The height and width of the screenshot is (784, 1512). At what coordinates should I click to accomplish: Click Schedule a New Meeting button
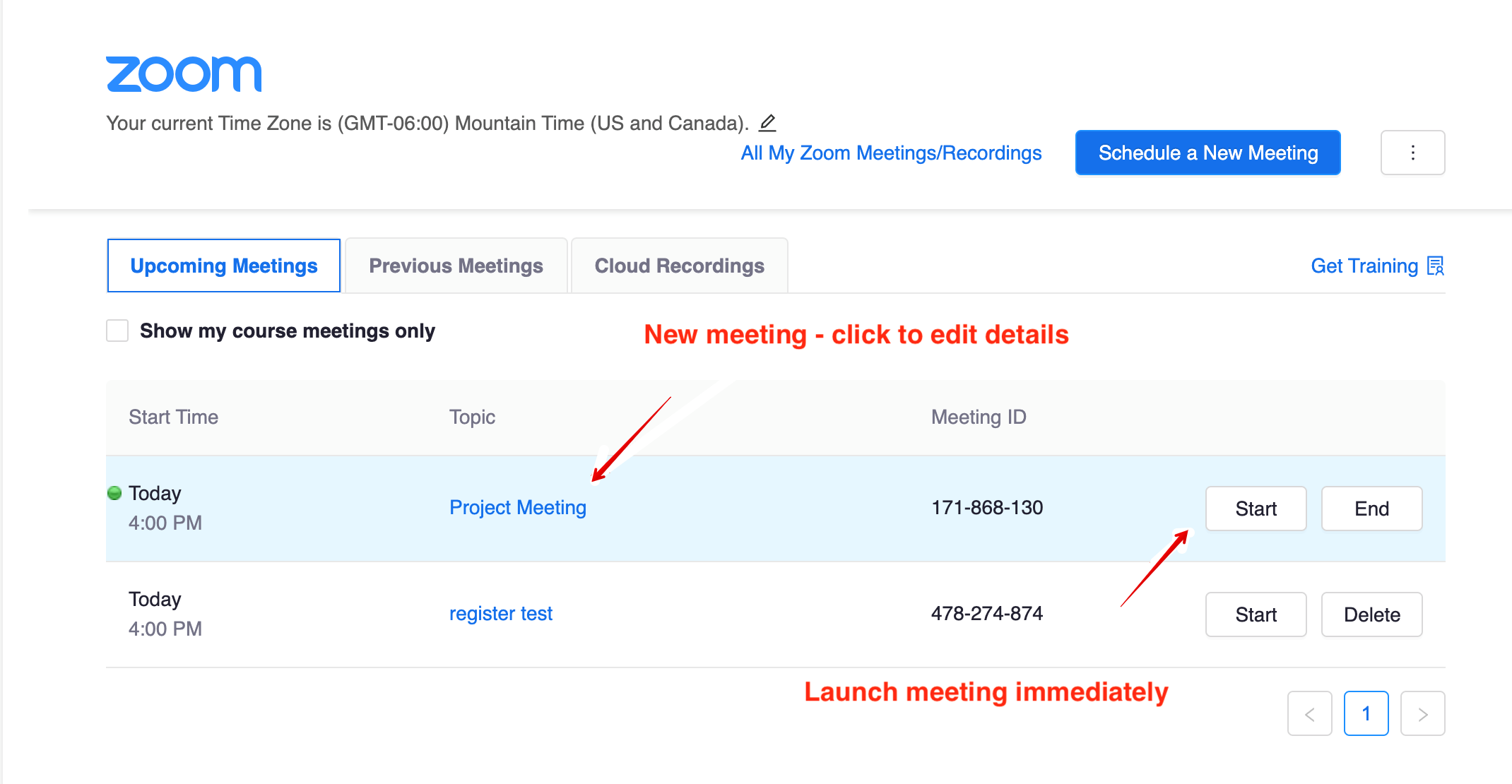click(x=1207, y=153)
